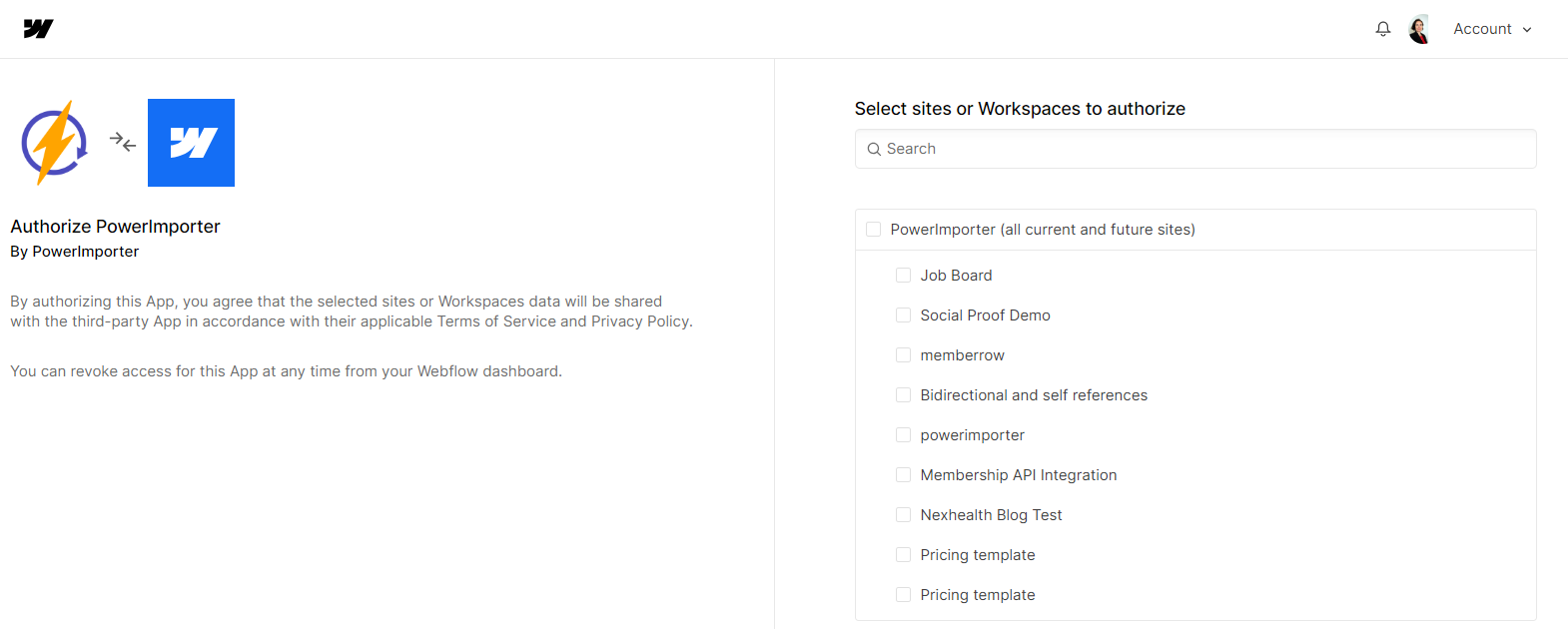Click the magnifying glass in the search bar
The image size is (1568, 629).
tap(874, 148)
